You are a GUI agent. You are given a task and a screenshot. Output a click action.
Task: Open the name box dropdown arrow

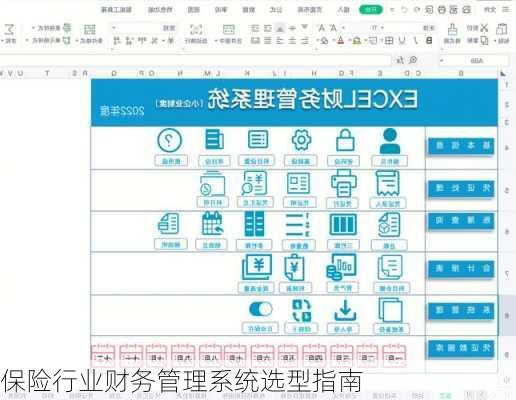(x=441, y=60)
